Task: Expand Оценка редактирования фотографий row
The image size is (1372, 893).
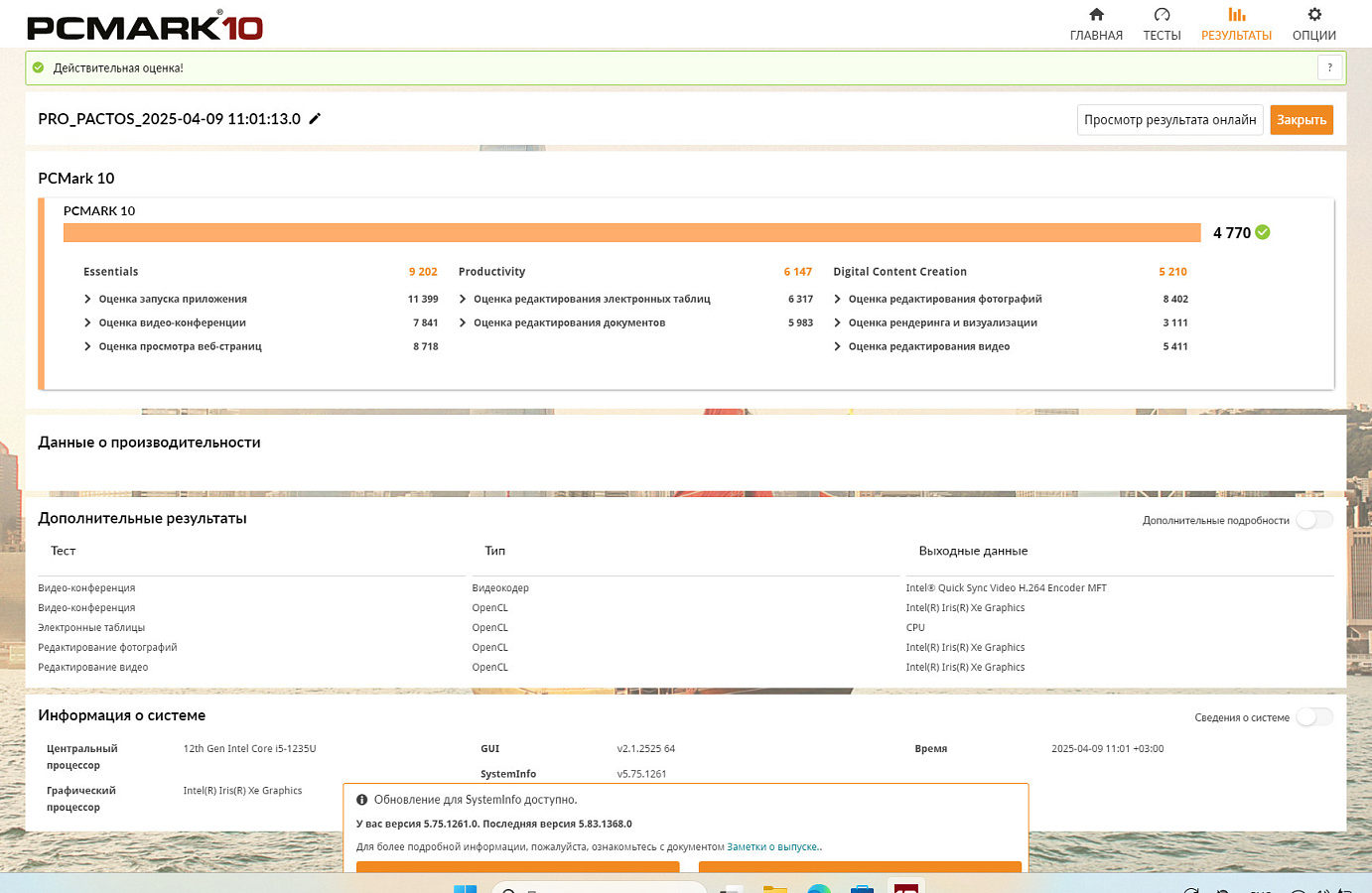Action: pyautogui.click(x=837, y=299)
